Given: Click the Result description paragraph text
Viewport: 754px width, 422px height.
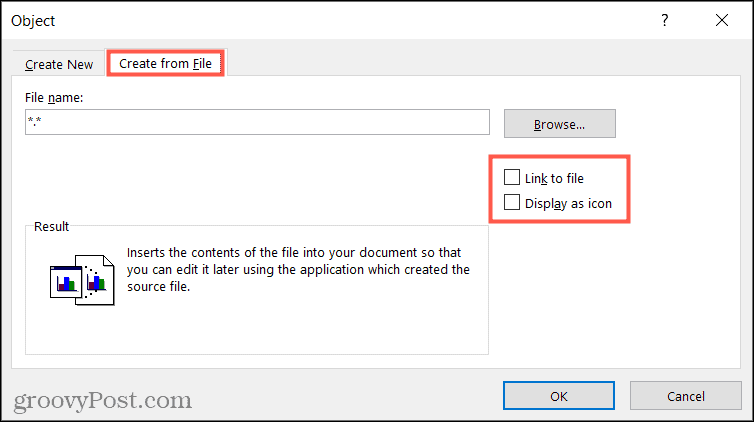Looking at the screenshot, I should pyautogui.click(x=298, y=271).
